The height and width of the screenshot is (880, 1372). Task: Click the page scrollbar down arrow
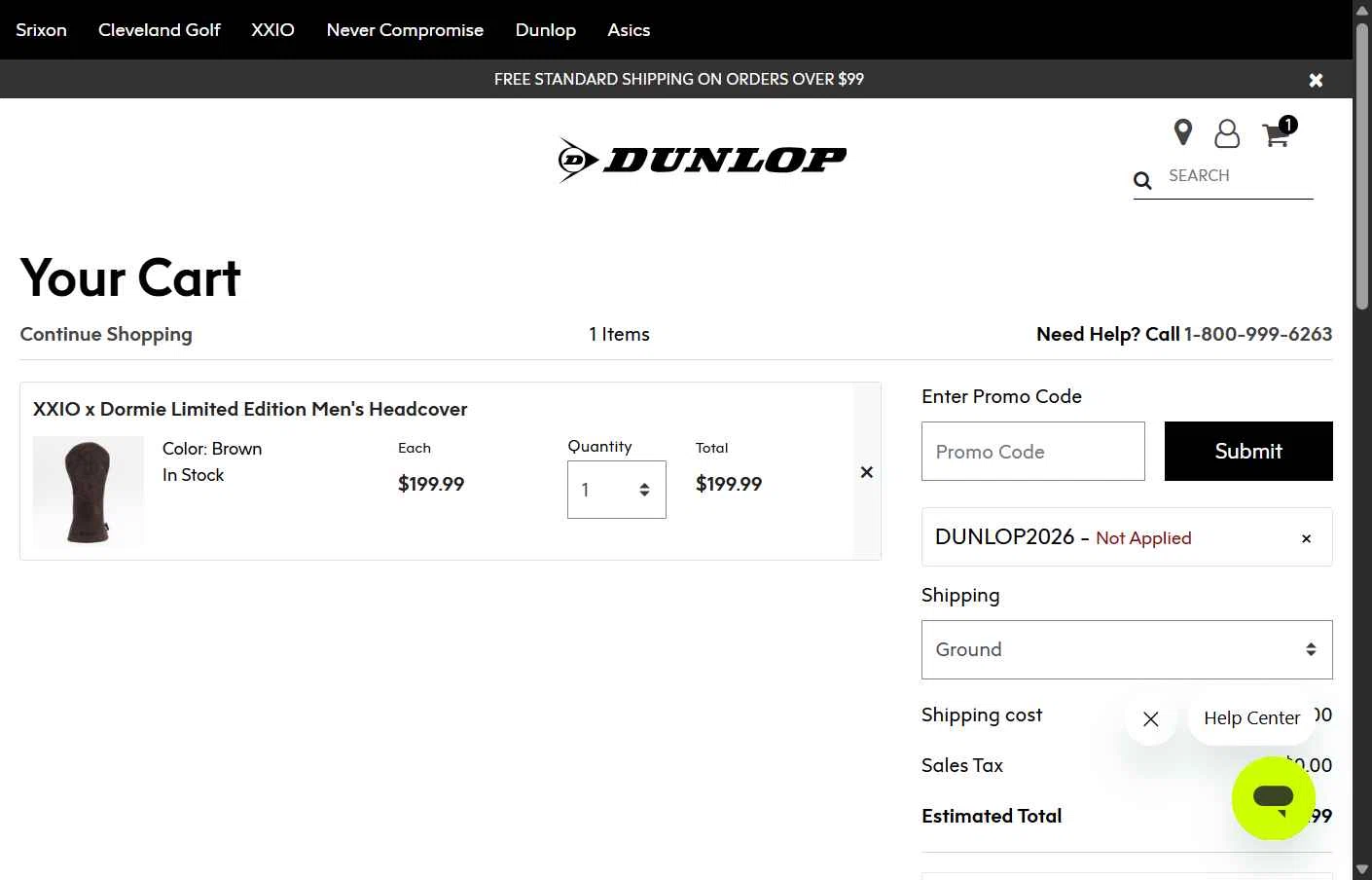1362,870
